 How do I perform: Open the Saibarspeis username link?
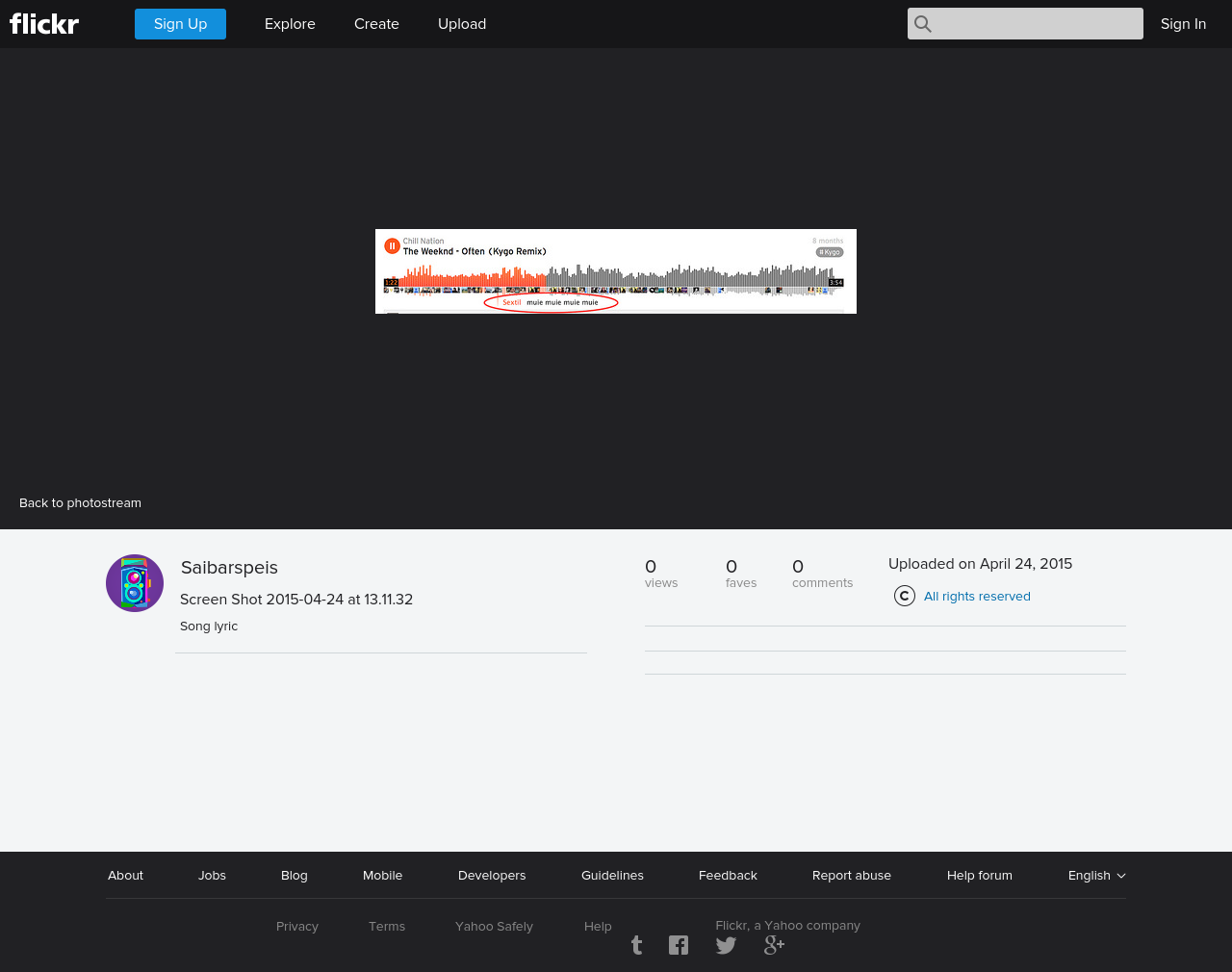[229, 568]
